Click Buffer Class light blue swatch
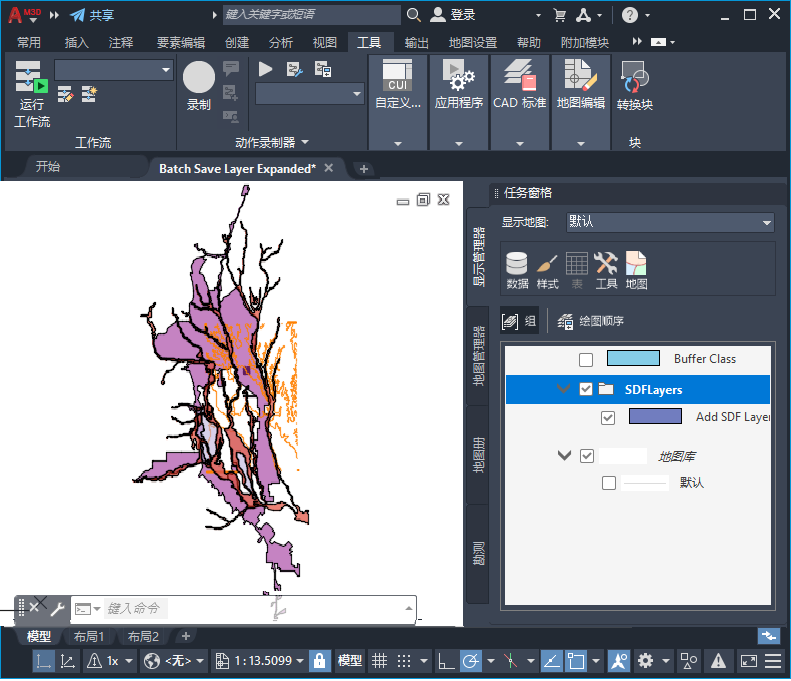Image resolution: width=791 pixels, height=681 pixels. [633, 358]
